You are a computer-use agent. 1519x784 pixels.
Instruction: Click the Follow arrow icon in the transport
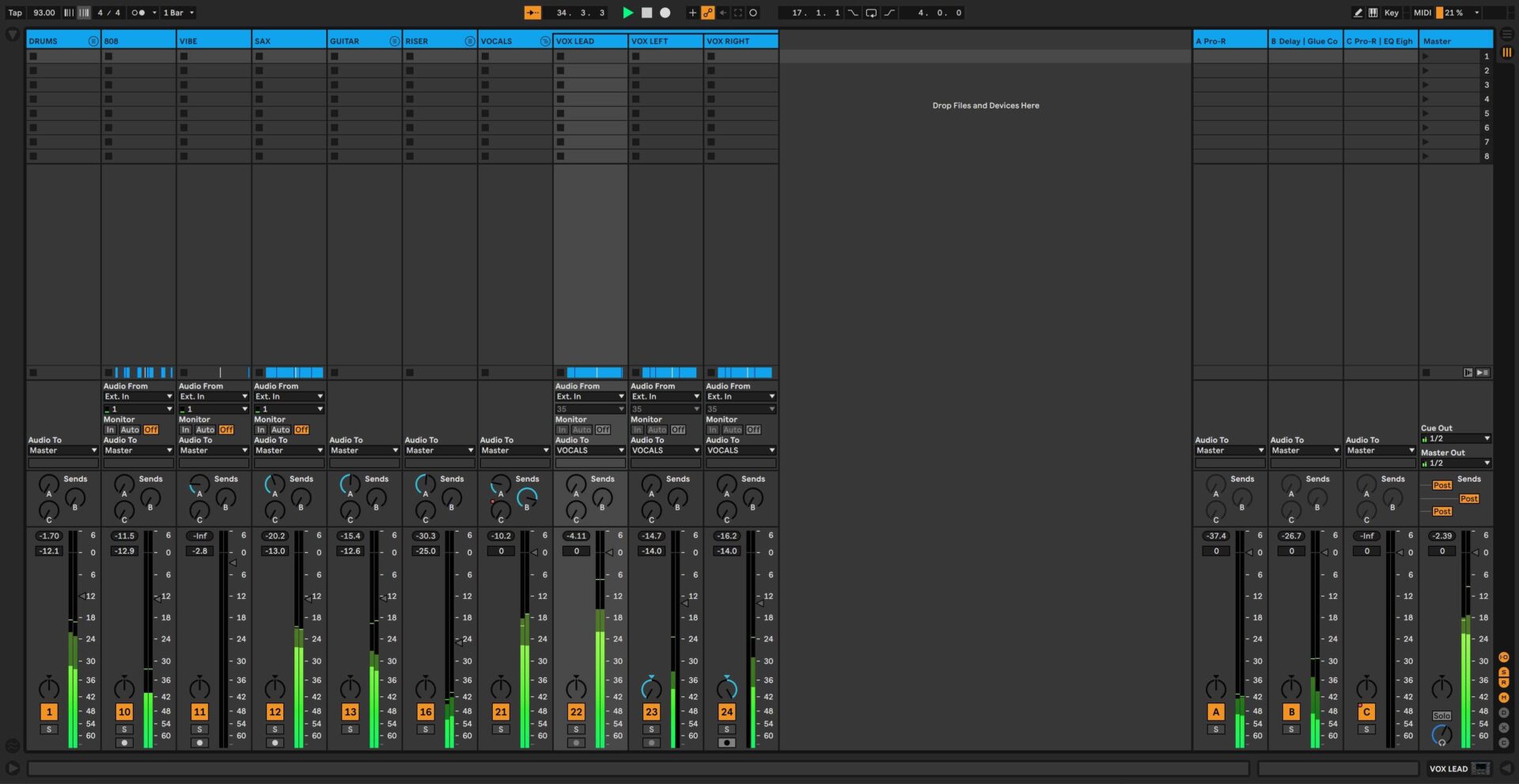pos(532,13)
